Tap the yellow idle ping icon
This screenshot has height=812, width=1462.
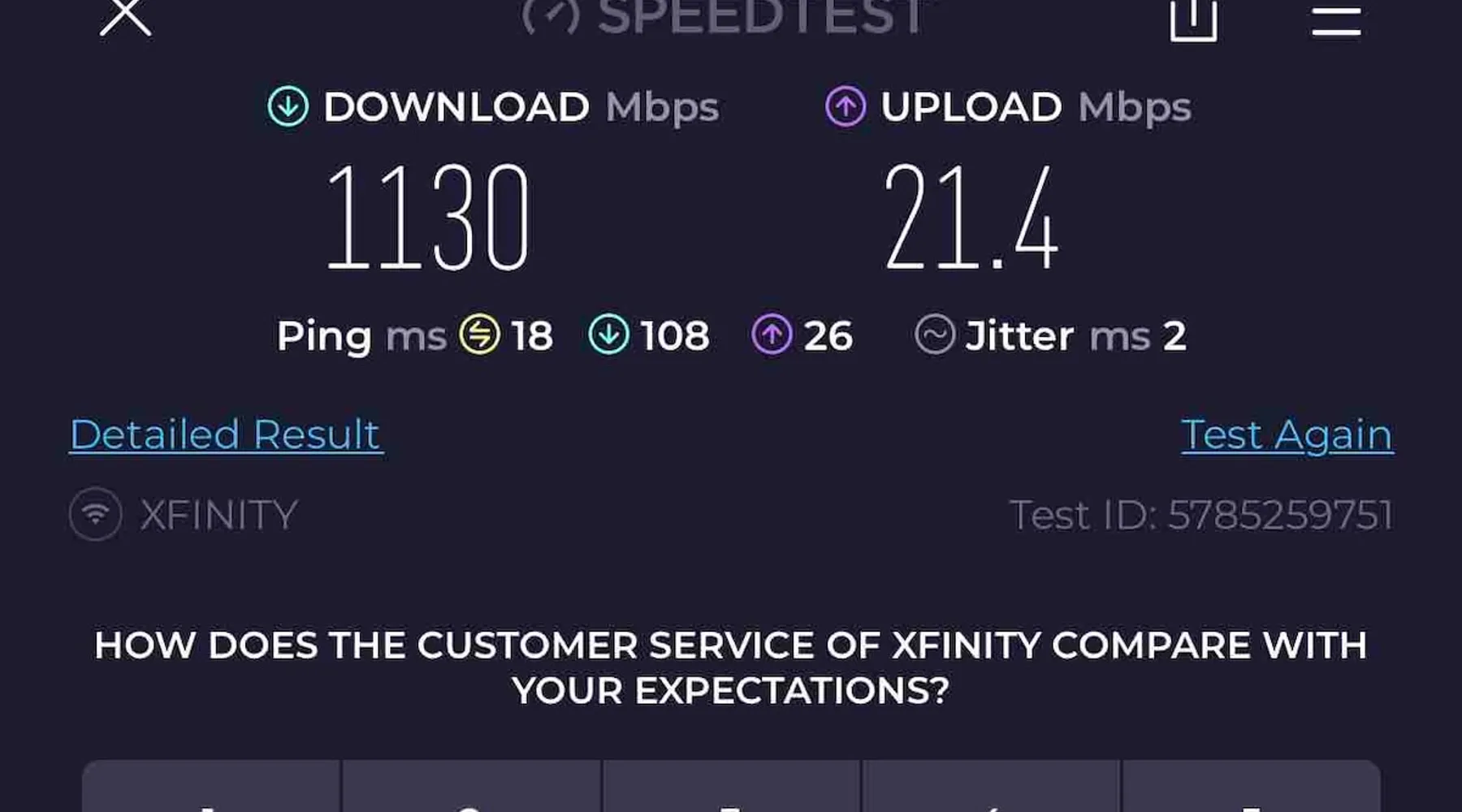point(479,335)
